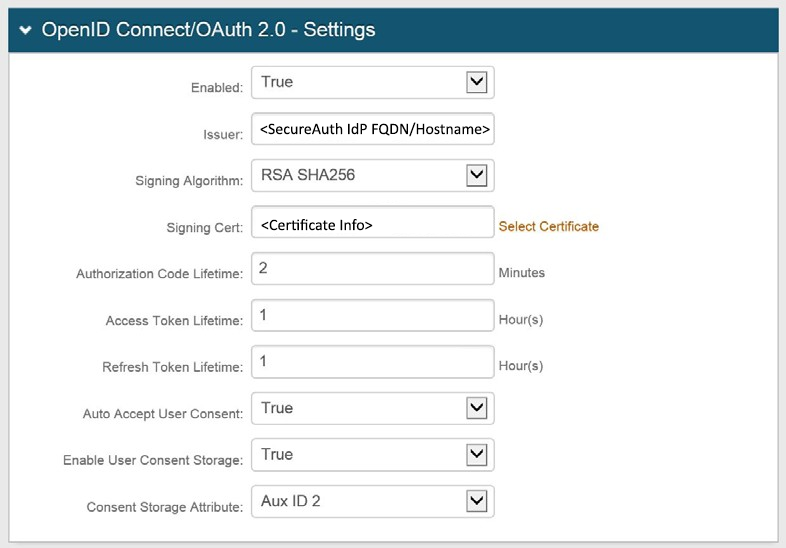Click the Signing Algorithm dropdown arrow icon
The width and height of the screenshot is (786, 548).
point(477,176)
